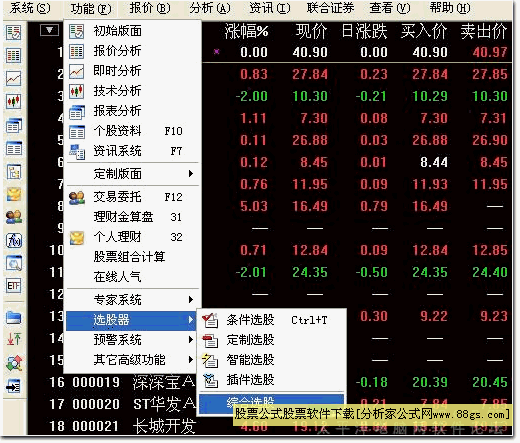The height and width of the screenshot is (443, 520).
Task: Click the 初始版面 icon in menu
Action: click(77, 31)
